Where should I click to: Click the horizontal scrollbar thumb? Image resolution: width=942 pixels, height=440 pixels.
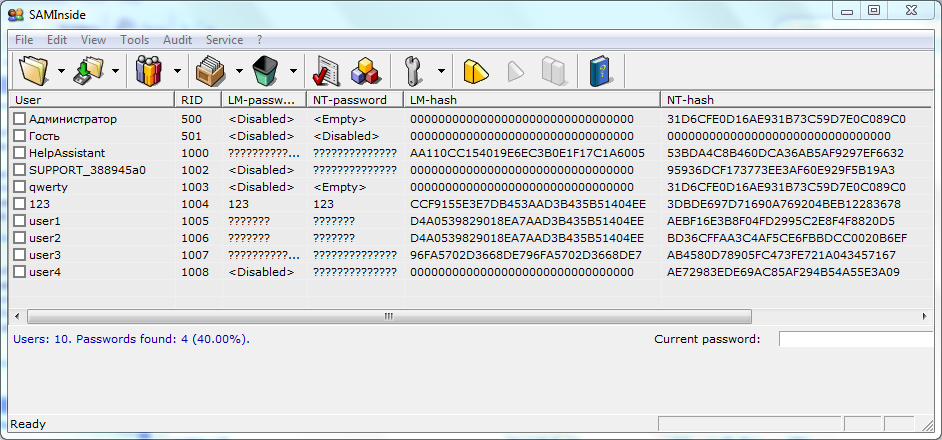pyautogui.click(x=389, y=316)
